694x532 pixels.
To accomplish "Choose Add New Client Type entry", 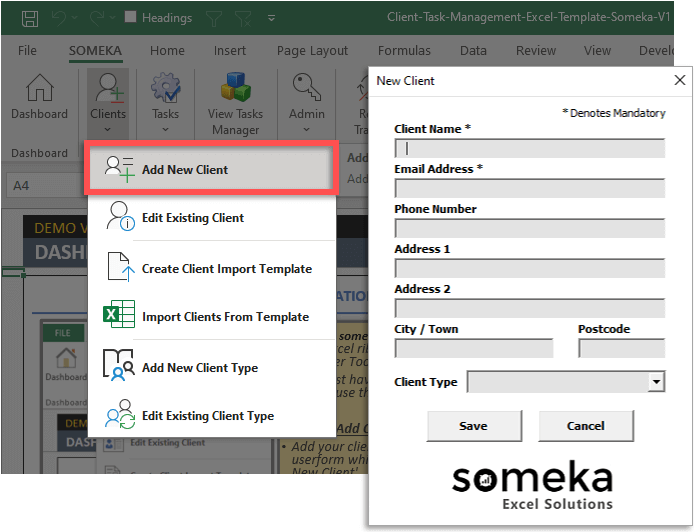I will [211, 367].
